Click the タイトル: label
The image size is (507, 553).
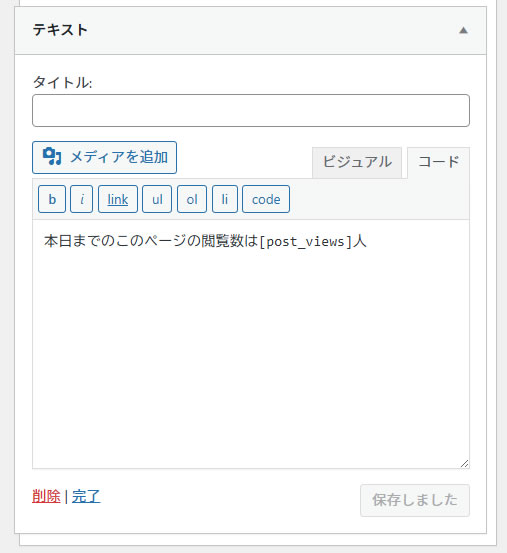62,83
